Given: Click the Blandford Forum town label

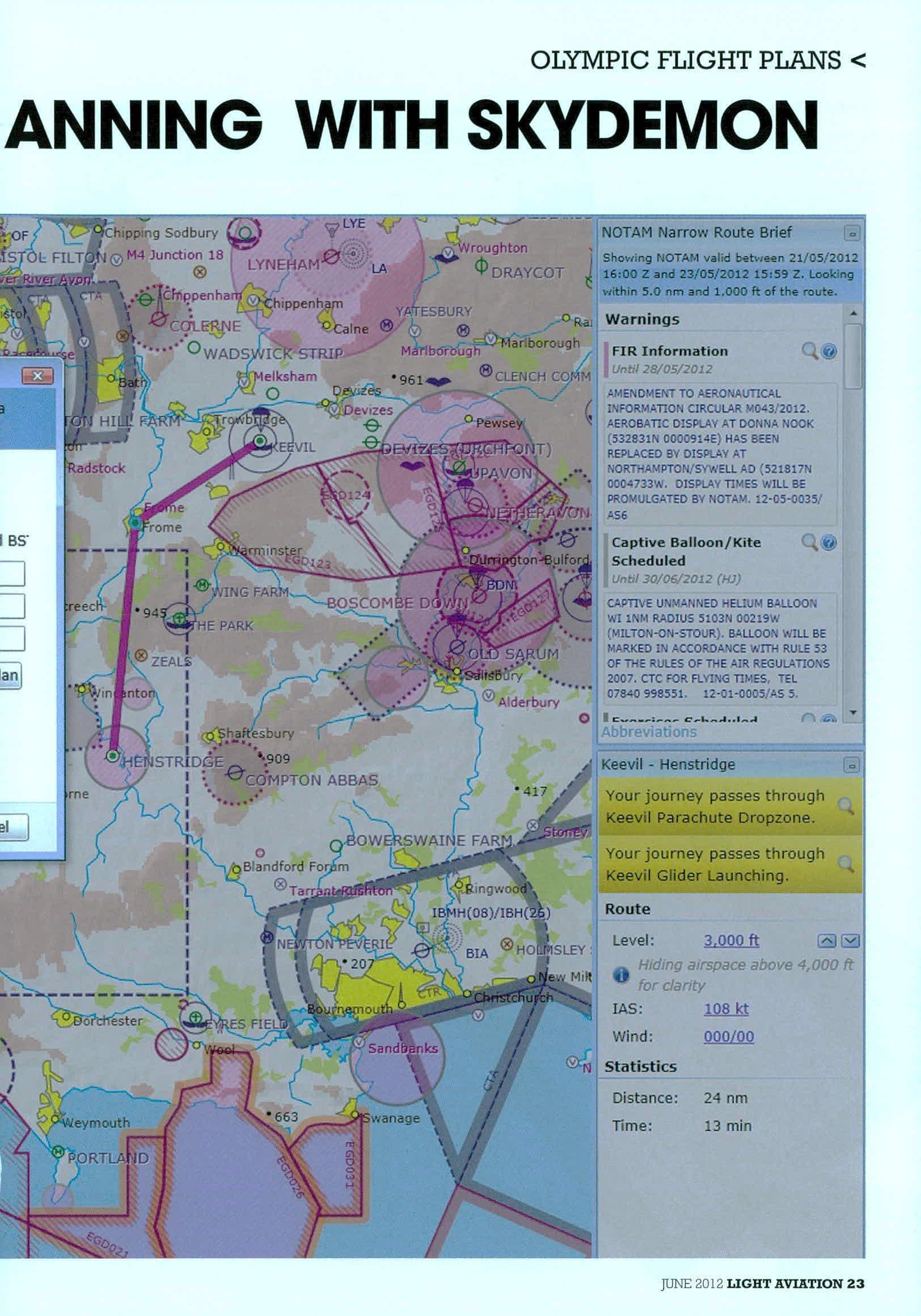Looking at the screenshot, I should click(x=295, y=866).
